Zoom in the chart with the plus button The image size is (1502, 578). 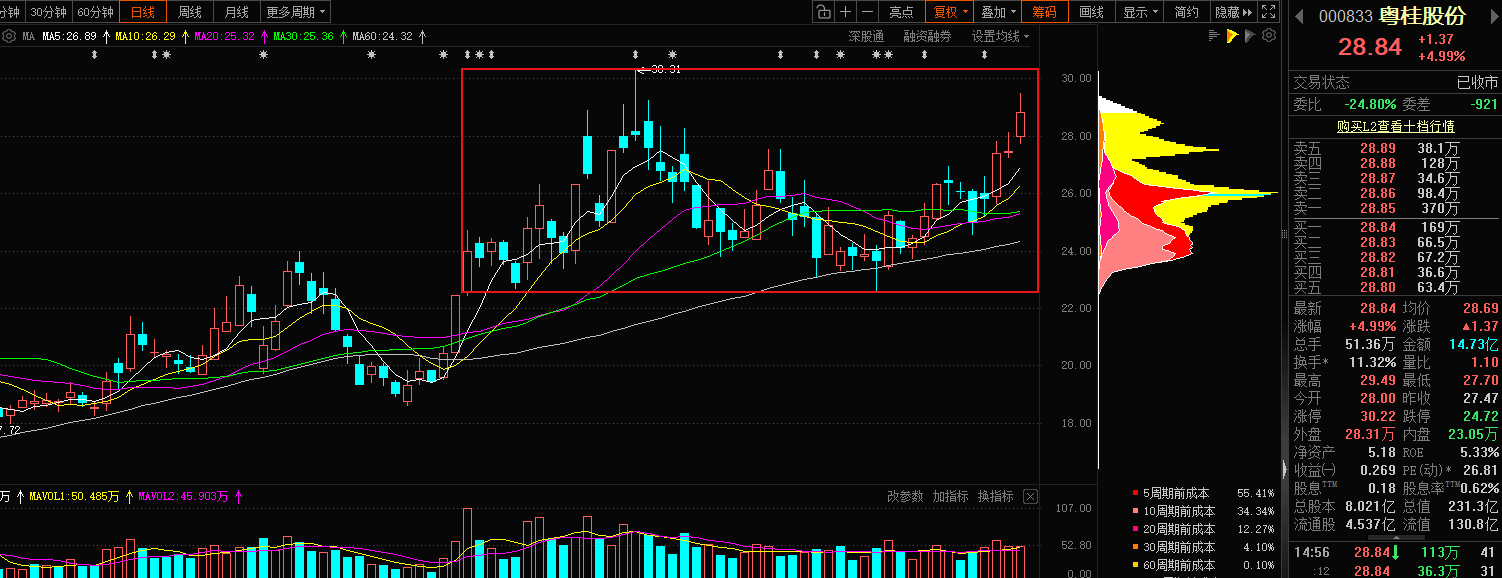(846, 12)
